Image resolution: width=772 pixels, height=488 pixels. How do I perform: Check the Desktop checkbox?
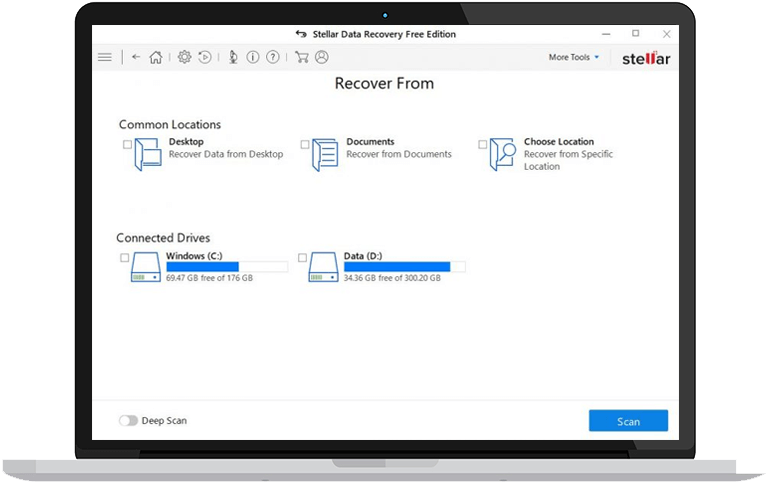click(x=128, y=144)
